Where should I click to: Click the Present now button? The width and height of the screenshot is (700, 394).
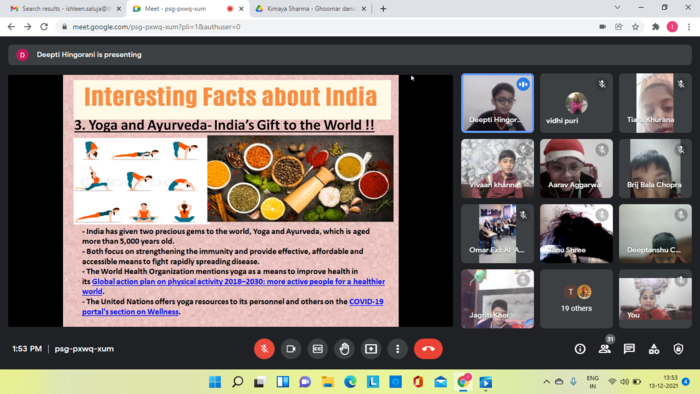371,349
